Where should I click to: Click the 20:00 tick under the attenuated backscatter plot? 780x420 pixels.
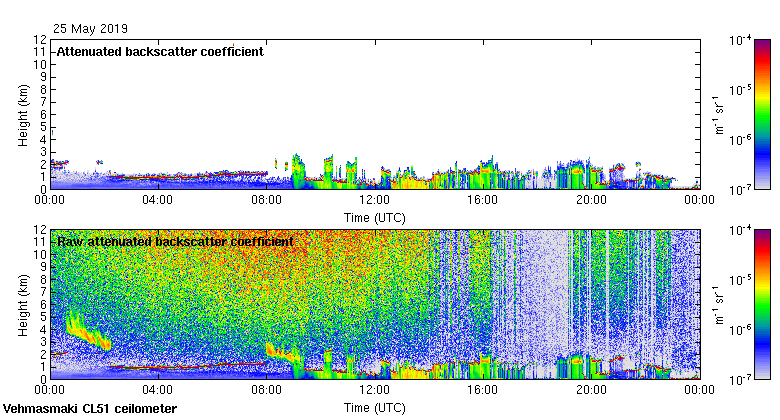point(591,200)
